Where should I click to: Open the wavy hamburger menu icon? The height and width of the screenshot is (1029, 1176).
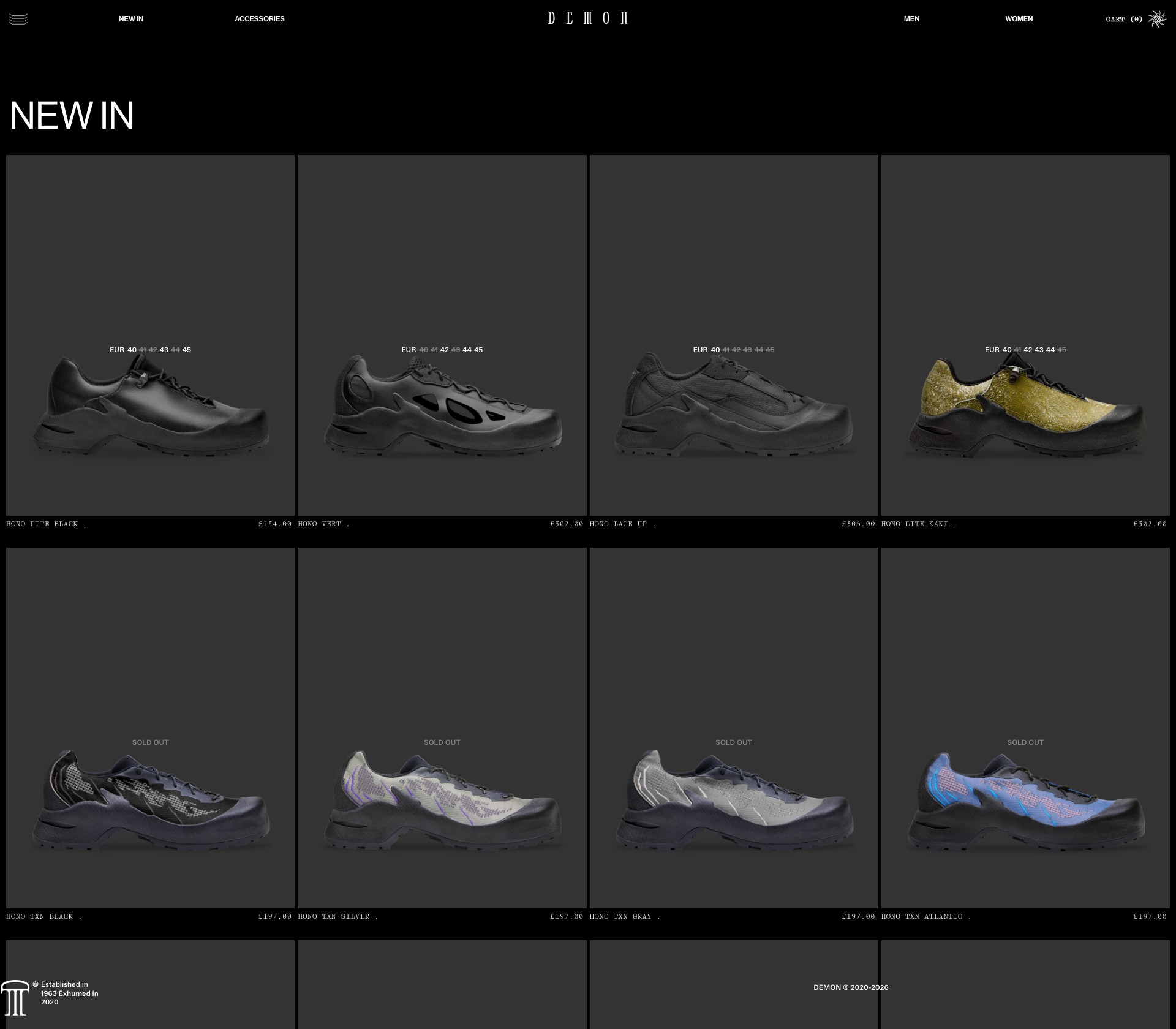[18, 19]
